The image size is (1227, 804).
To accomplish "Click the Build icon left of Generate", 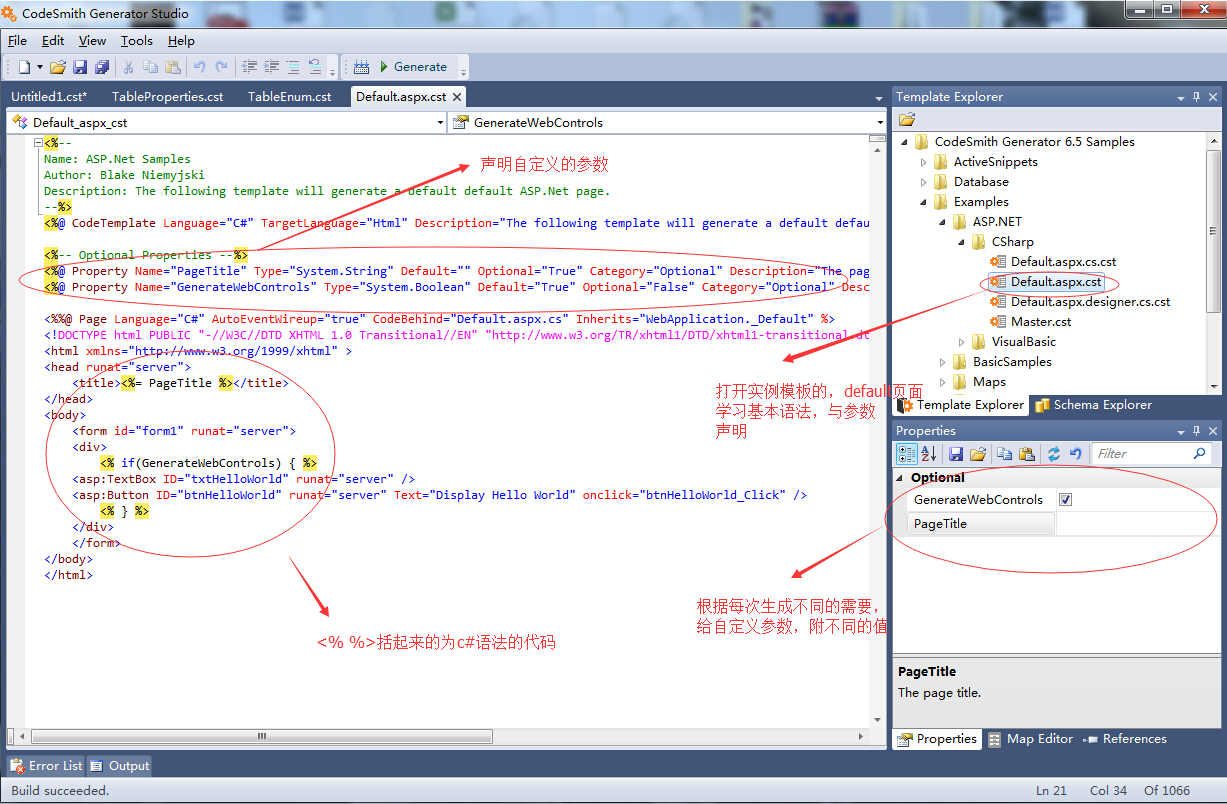I will point(361,67).
